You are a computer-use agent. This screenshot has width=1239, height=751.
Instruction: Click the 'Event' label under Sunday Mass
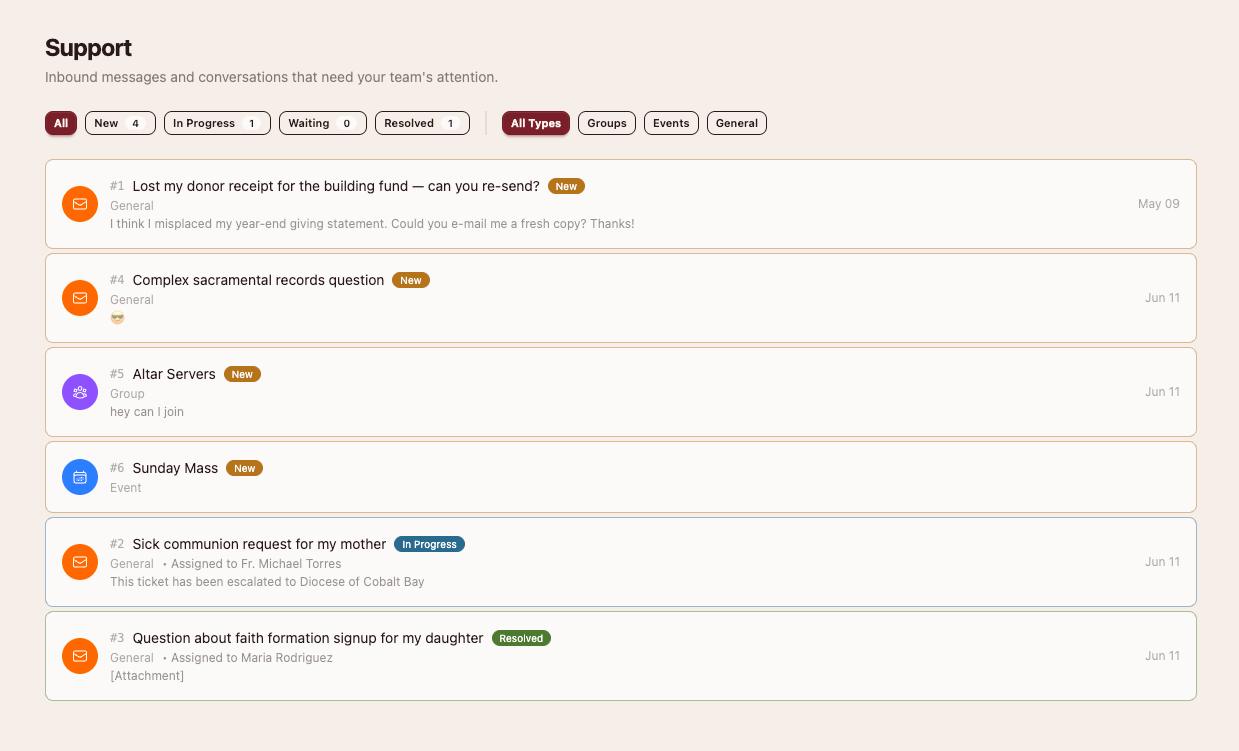tap(126, 488)
